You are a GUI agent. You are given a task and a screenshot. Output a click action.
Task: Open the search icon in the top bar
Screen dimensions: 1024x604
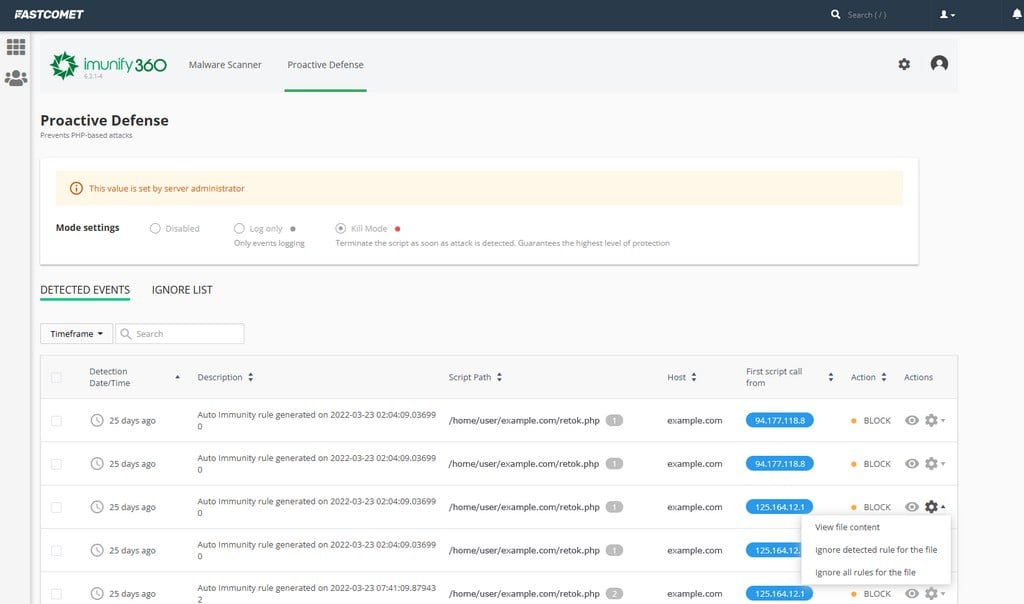tap(837, 14)
